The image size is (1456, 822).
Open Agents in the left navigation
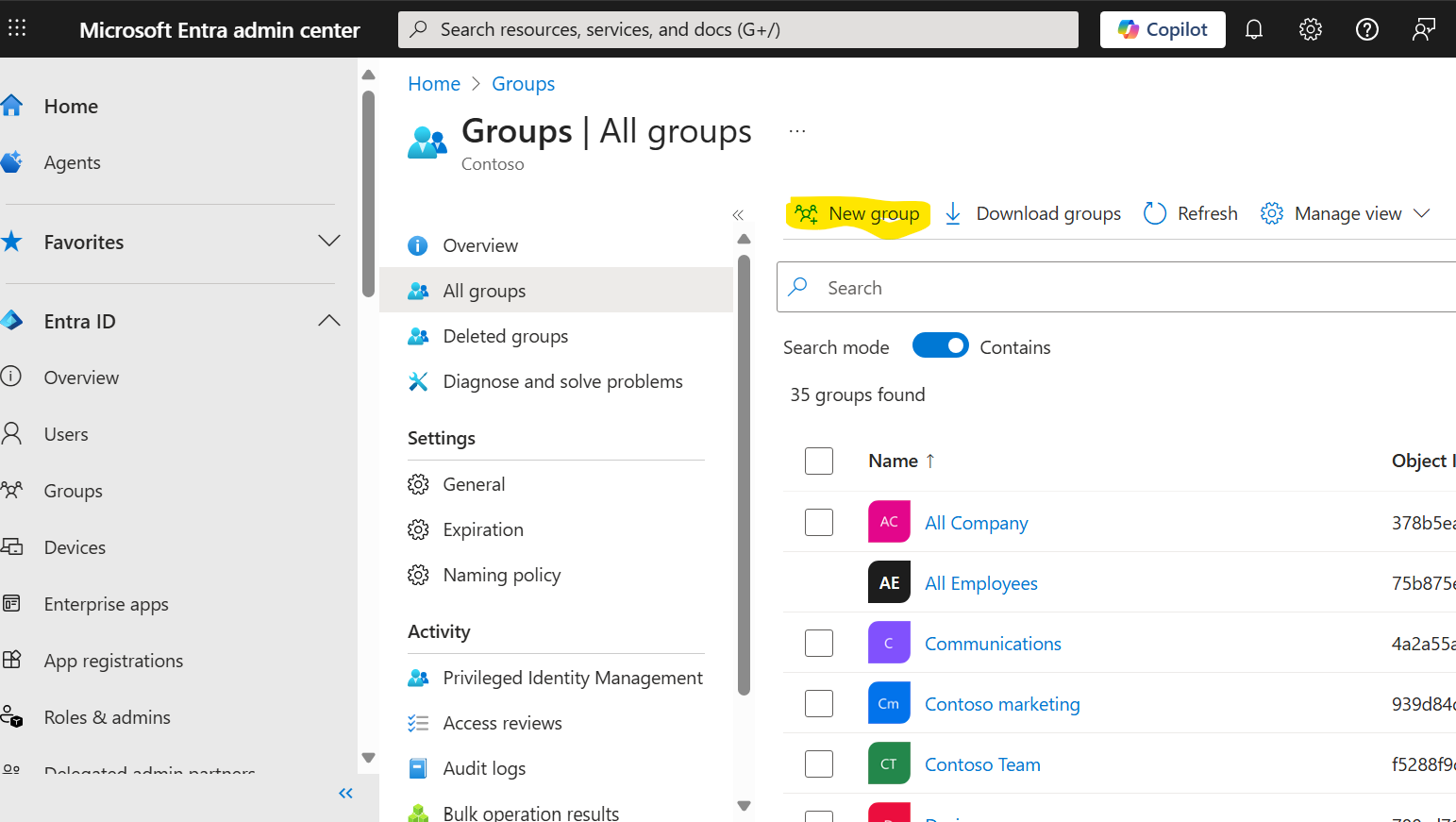coord(72,162)
